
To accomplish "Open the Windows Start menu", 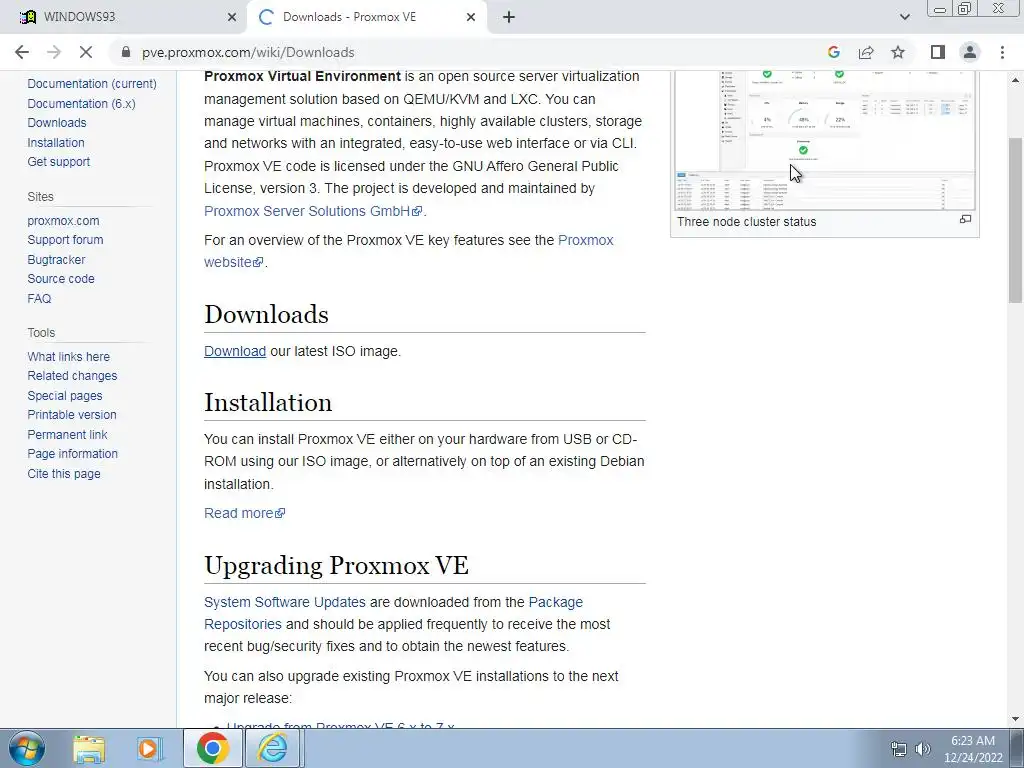I will (27, 748).
